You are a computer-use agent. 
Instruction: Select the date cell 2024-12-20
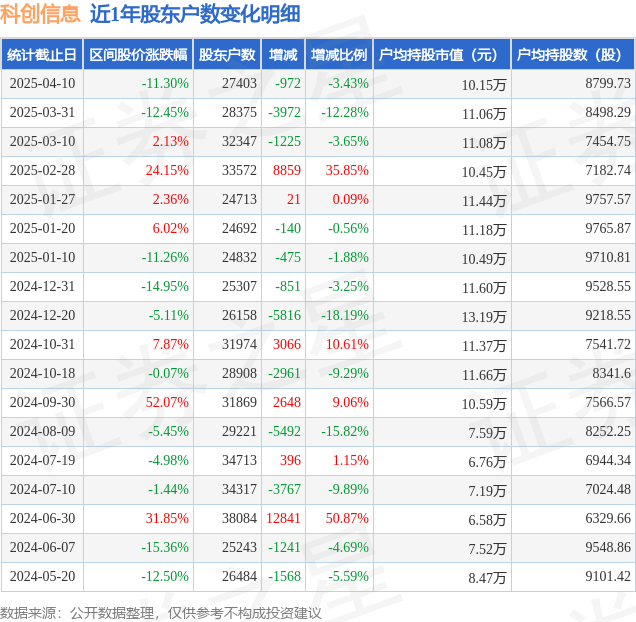tap(43, 316)
